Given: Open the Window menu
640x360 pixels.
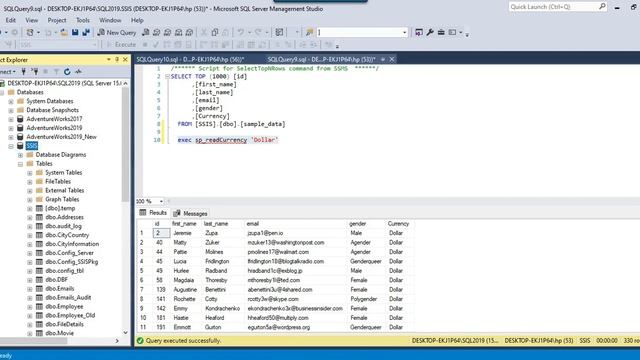Looking at the screenshot, I should pos(110,20).
